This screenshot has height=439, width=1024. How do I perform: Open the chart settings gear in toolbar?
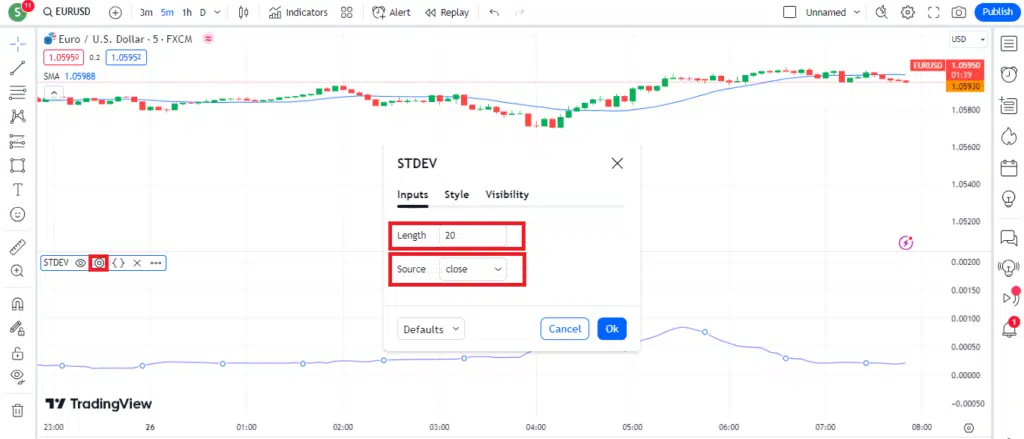(x=908, y=12)
